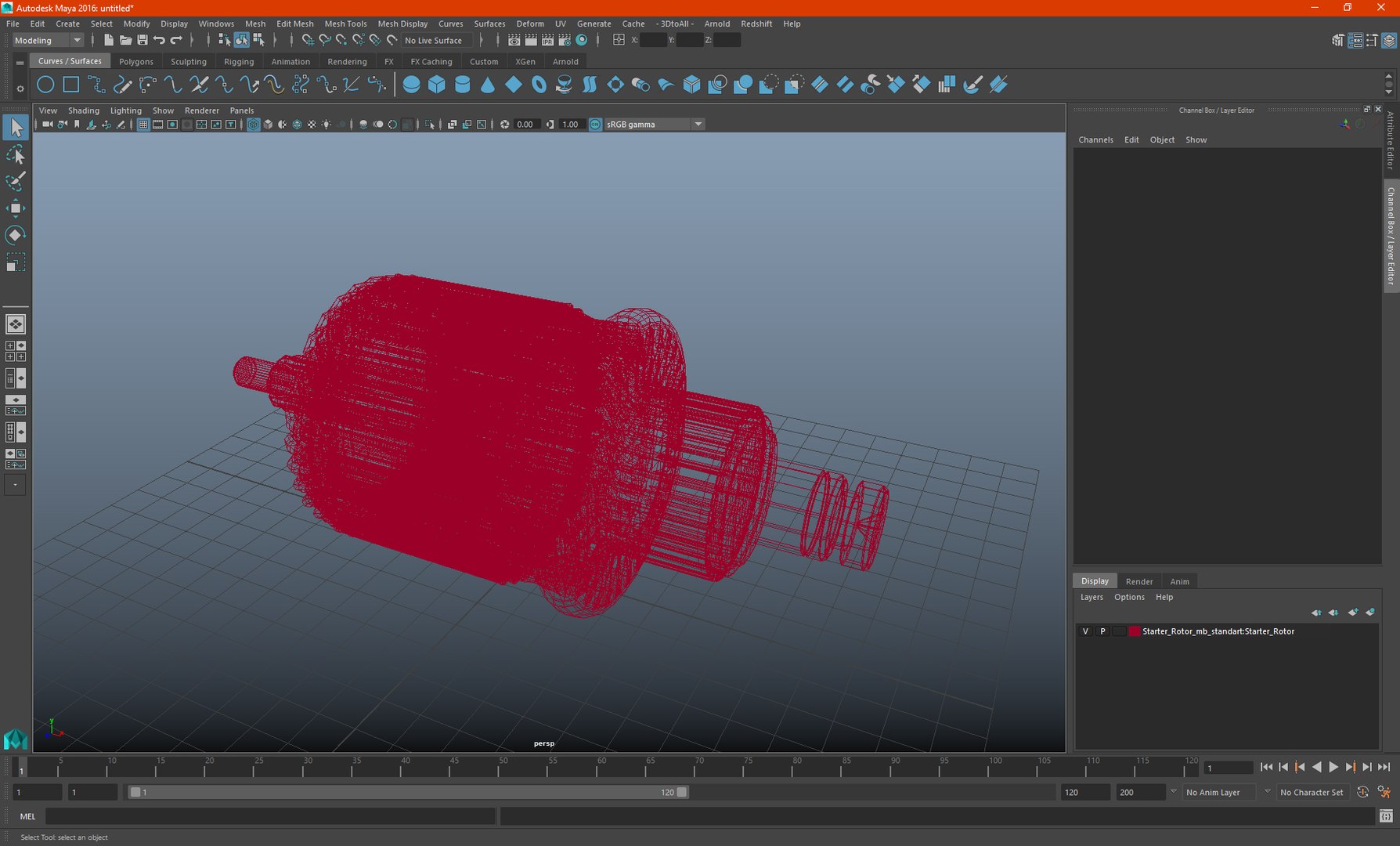
Task: Sculpt Surfaces tool on the shelf
Action: pyautogui.click(x=972, y=85)
